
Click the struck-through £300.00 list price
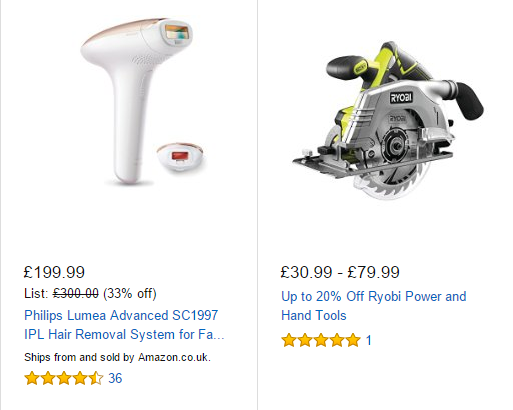(x=76, y=294)
